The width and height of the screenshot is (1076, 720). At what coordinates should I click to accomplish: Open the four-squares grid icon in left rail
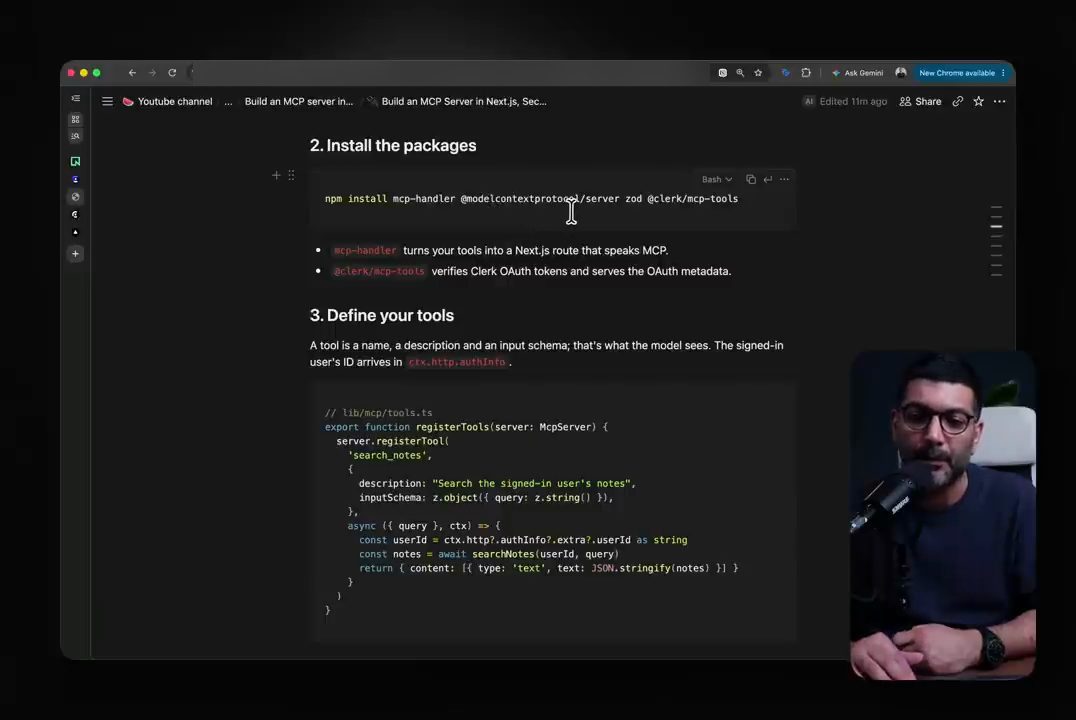75,119
